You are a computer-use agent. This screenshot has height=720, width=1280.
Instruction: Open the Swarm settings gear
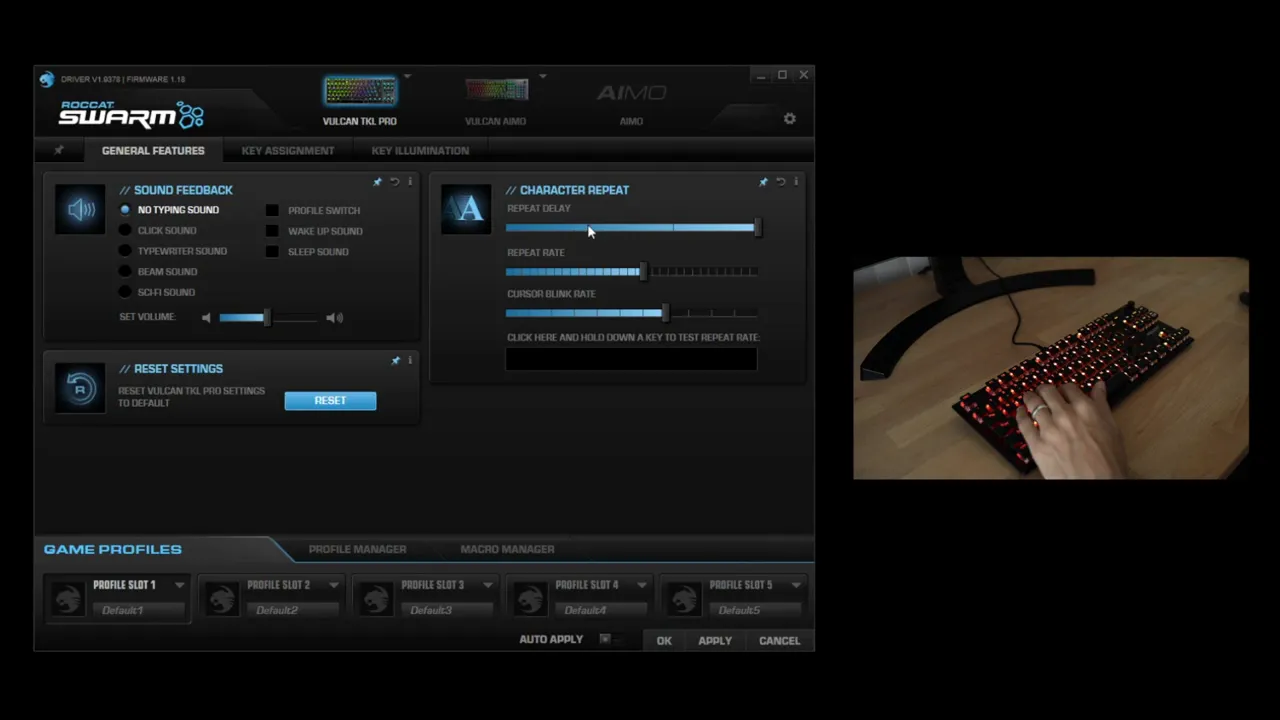[x=789, y=118]
